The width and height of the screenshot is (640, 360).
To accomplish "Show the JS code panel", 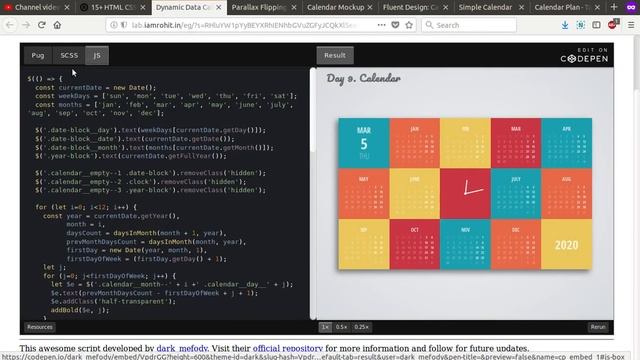I will coord(97,55).
